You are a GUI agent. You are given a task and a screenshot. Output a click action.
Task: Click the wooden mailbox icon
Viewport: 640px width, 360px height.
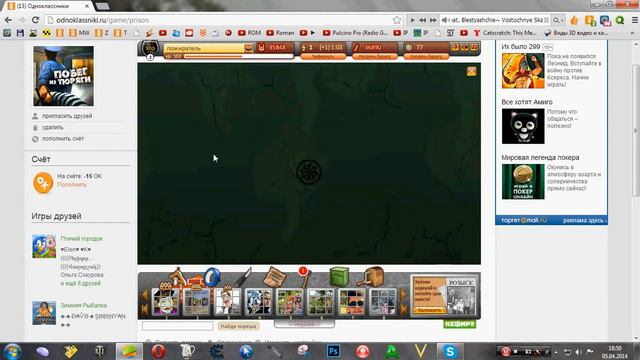(371, 277)
